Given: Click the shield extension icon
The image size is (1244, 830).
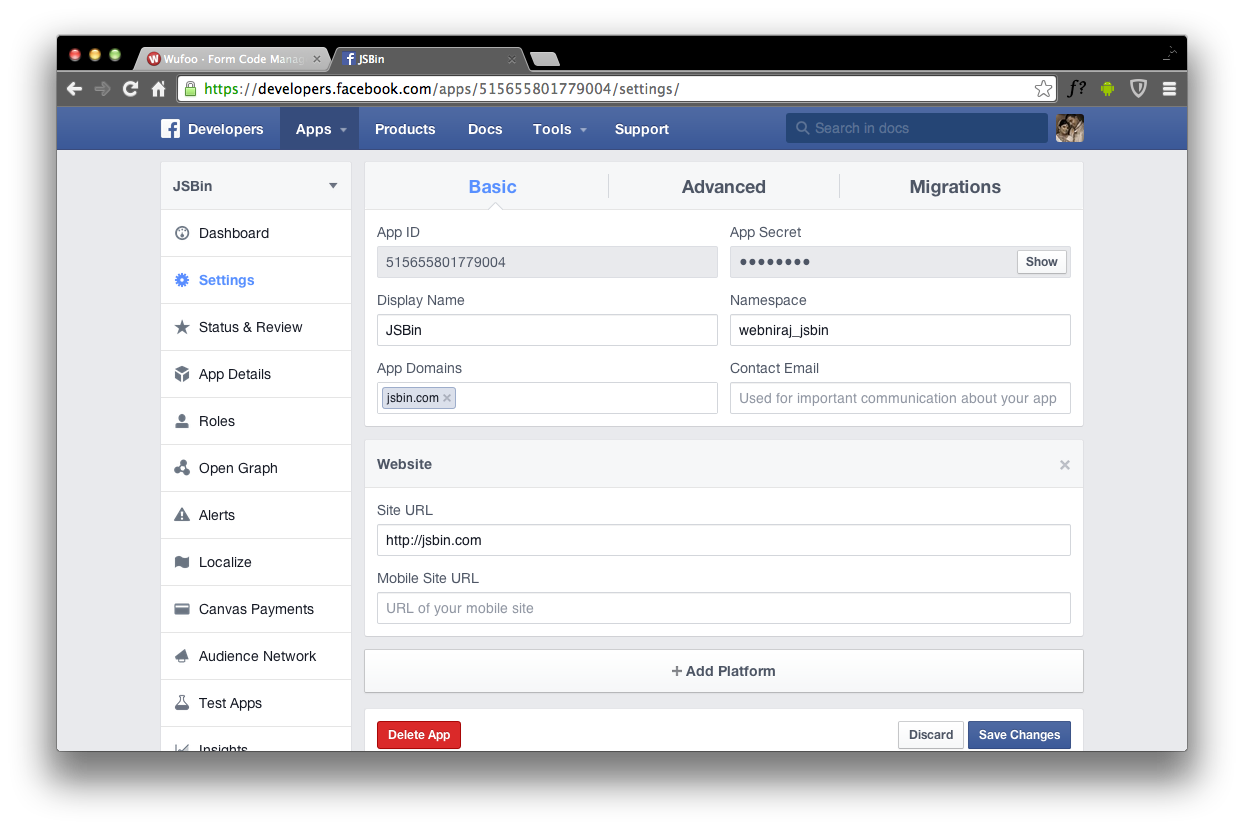Looking at the screenshot, I should point(1138,89).
